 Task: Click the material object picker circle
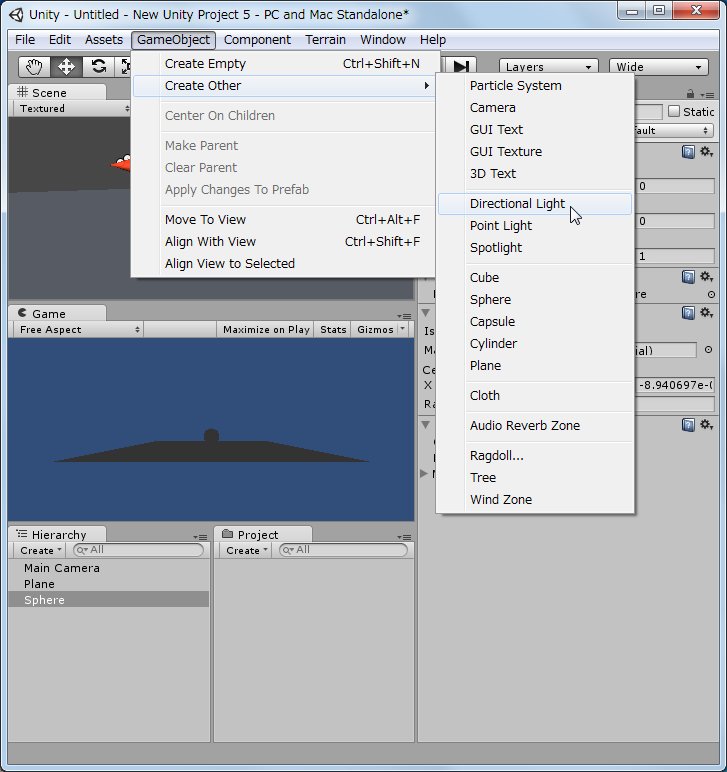[709, 350]
